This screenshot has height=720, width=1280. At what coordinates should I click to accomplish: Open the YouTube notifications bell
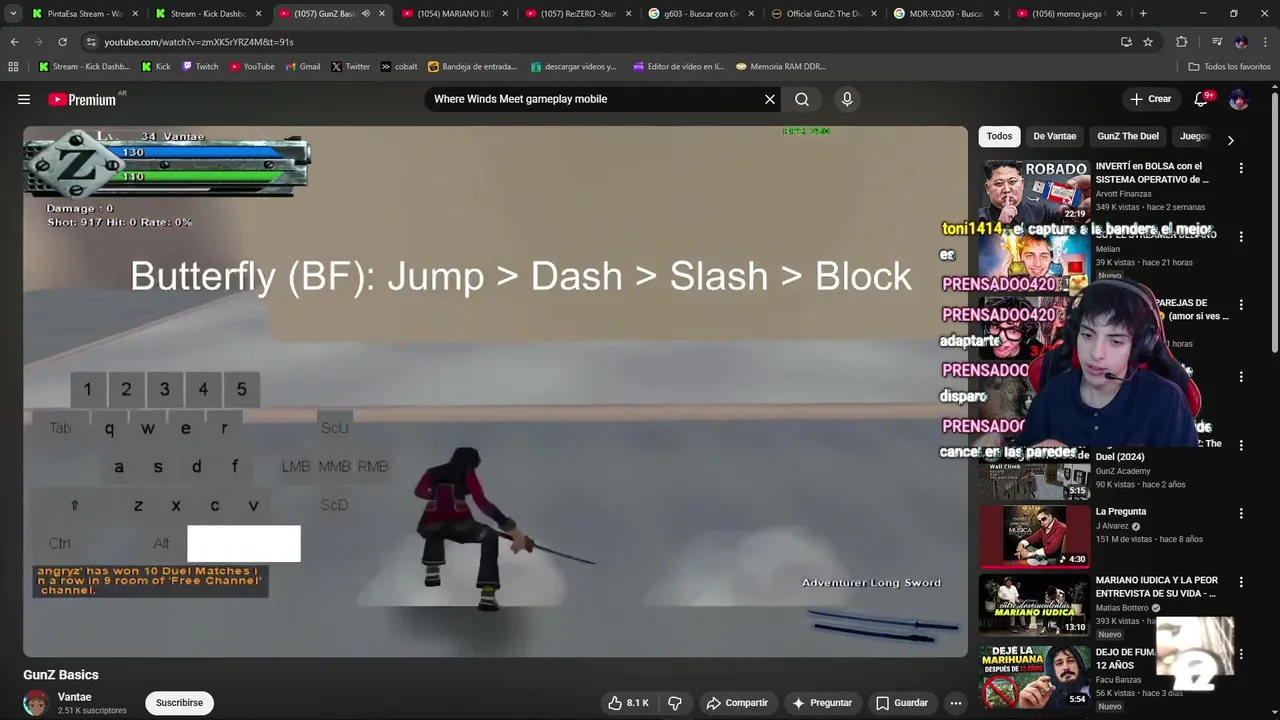pos(1201,99)
